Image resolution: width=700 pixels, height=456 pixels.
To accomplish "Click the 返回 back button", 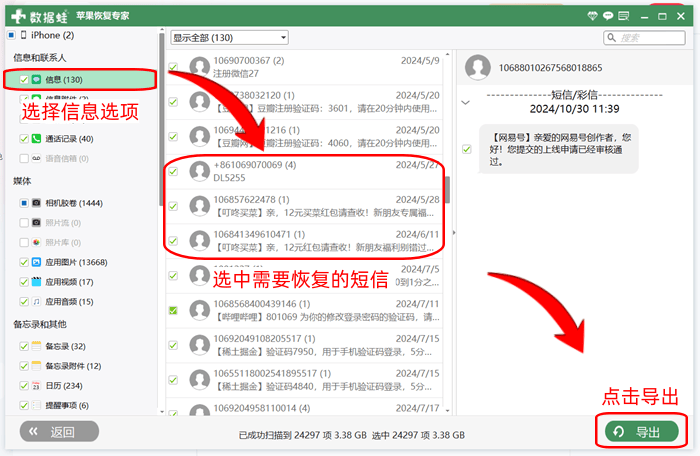I will 60,431.
